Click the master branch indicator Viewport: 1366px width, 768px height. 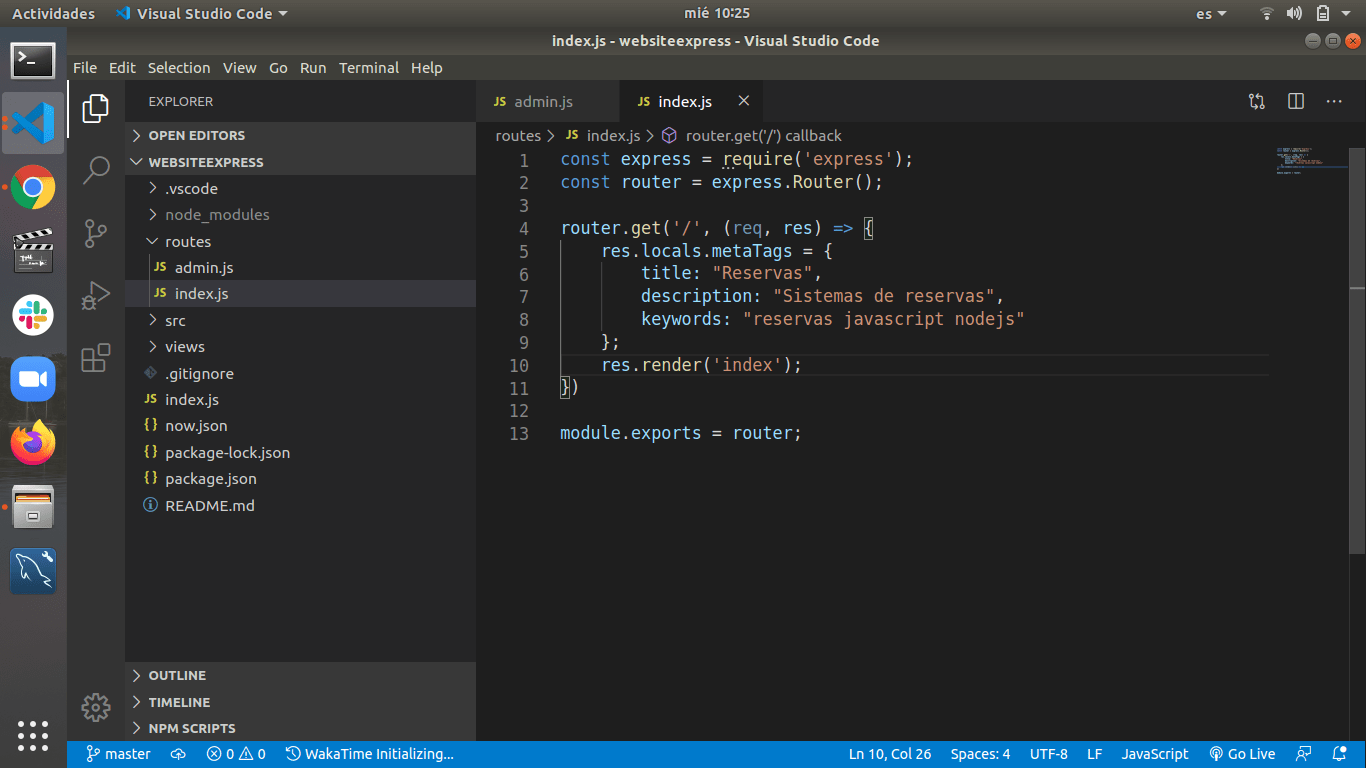point(118,754)
